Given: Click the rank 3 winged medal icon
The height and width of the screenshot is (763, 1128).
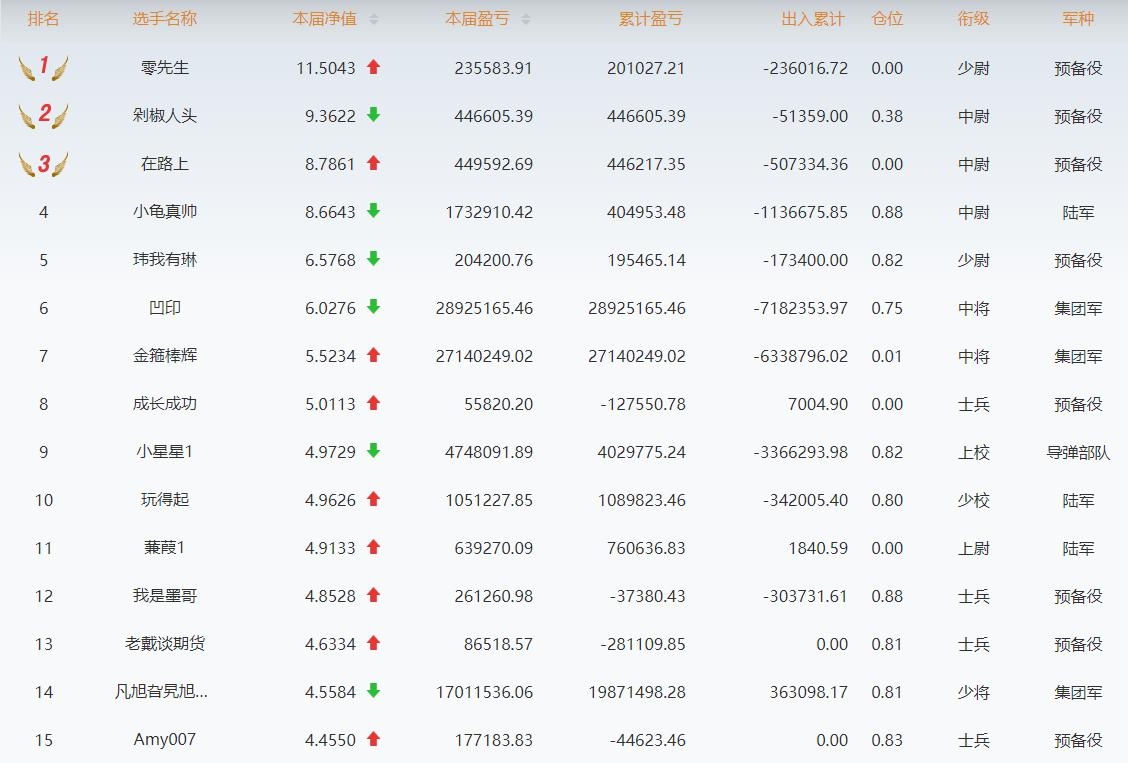Looking at the screenshot, I should pos(43,164).
